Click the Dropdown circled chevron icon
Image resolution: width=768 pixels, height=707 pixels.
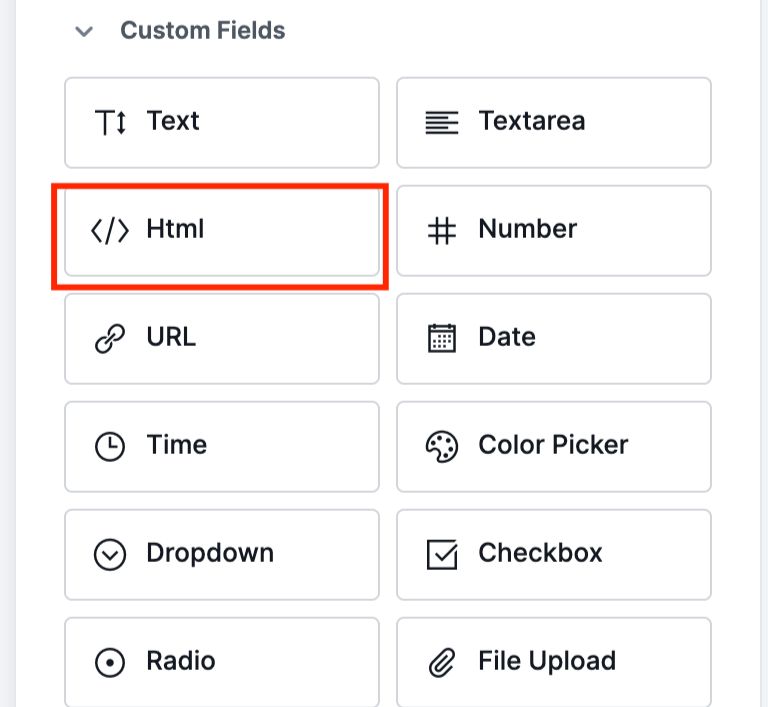tap(110, 554)
